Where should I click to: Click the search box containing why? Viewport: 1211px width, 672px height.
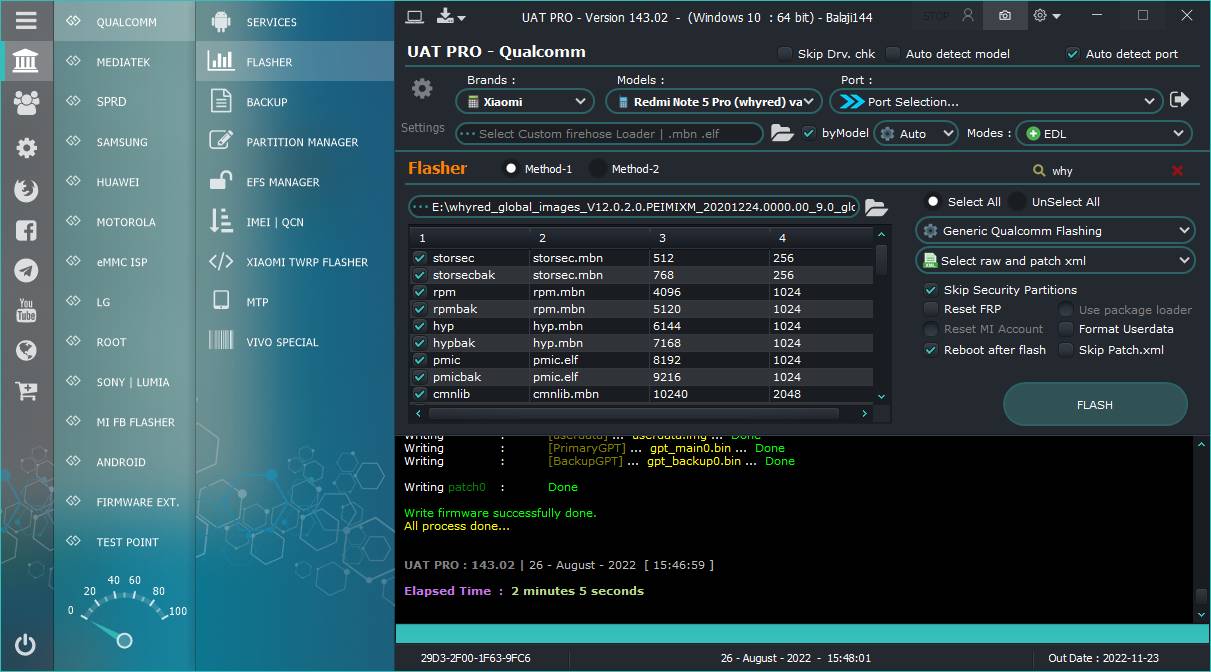pos(1107,171)
